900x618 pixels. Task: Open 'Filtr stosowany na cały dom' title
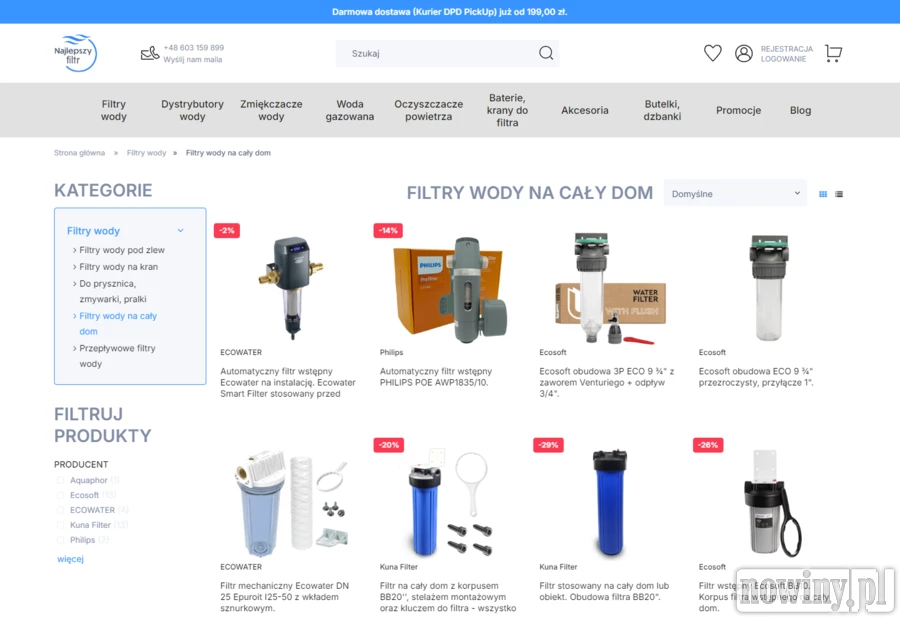tap(604, 592)
